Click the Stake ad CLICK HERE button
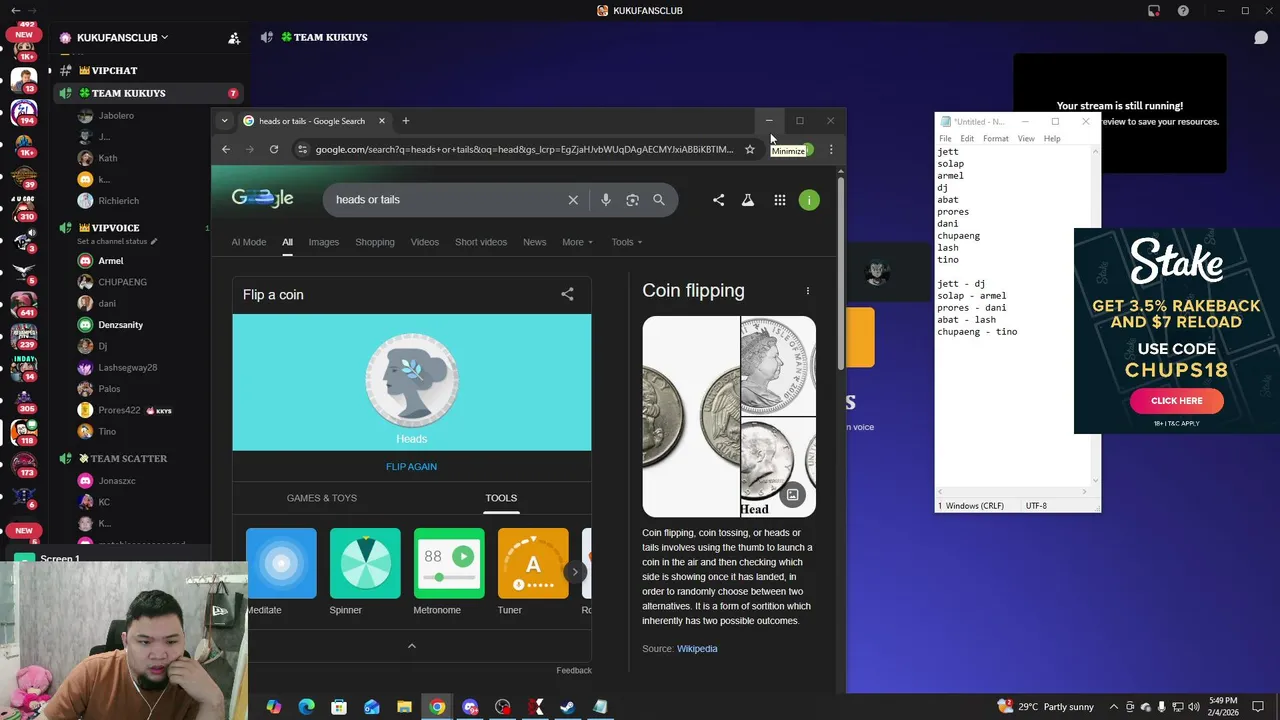 point(1176,401)
